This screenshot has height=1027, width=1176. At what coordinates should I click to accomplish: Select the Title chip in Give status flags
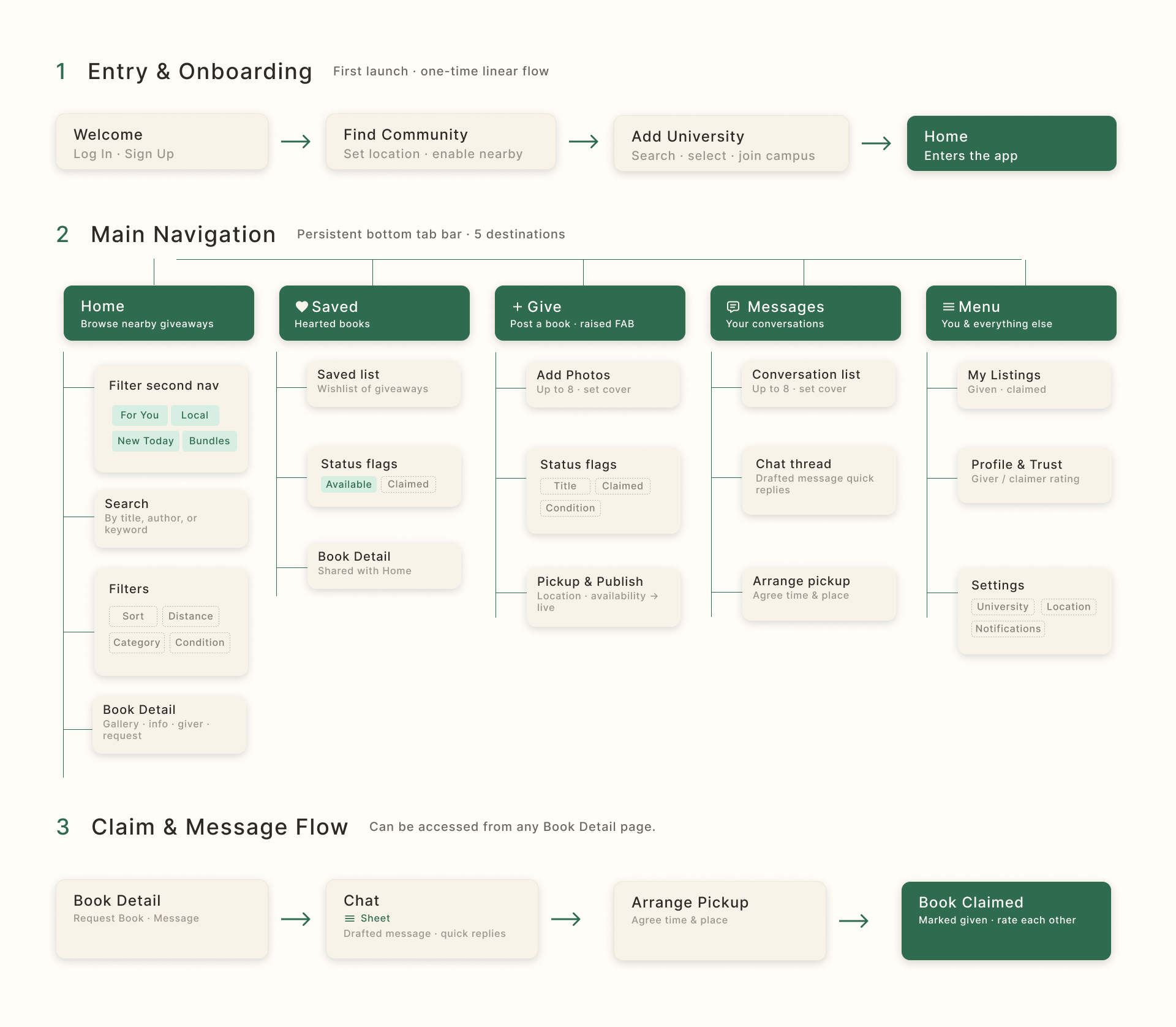[x=565, y=486]
